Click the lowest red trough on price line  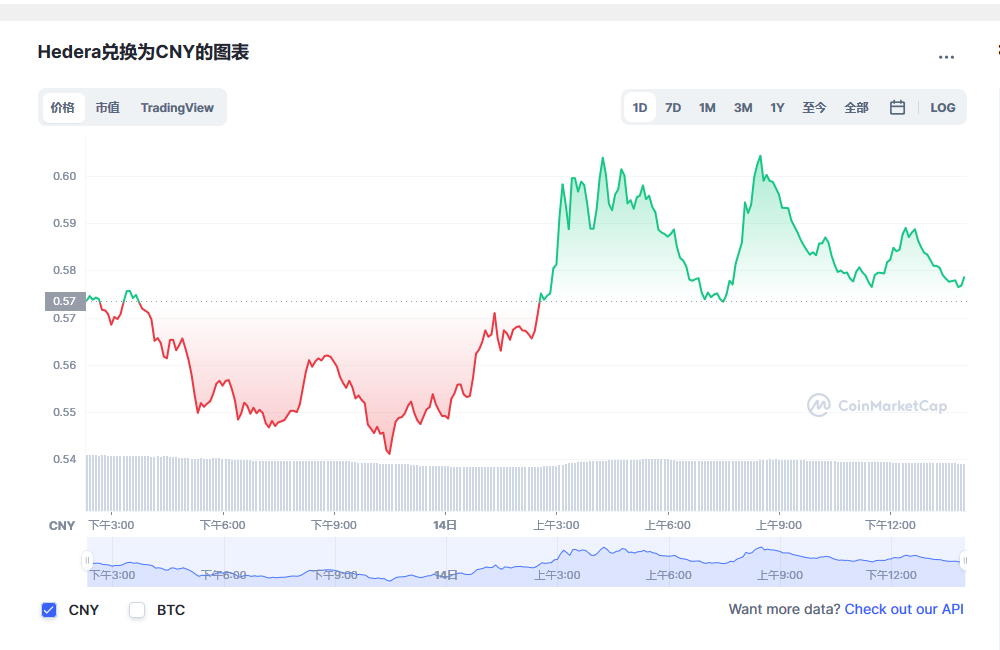[x=388, y=452]
